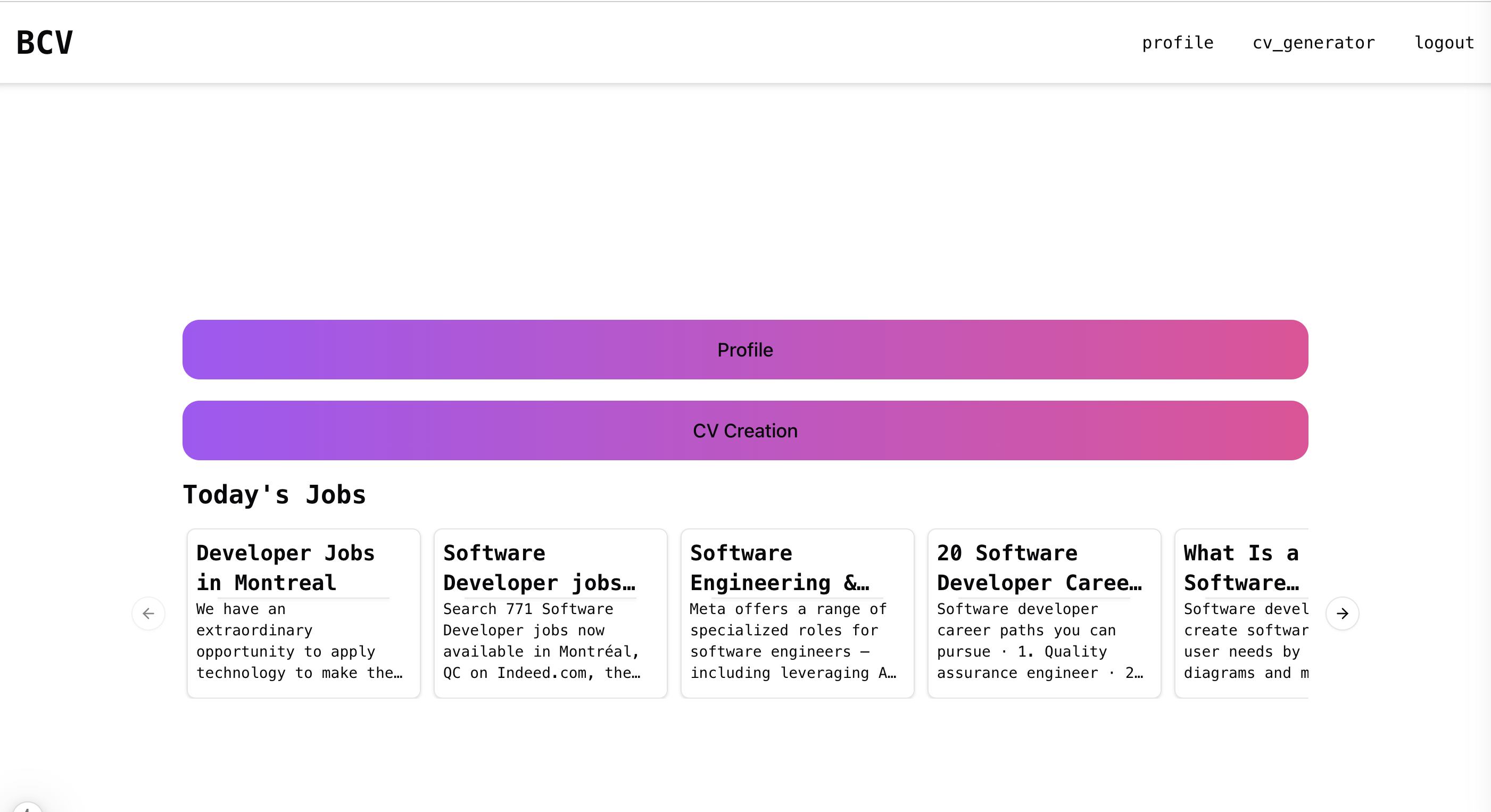Open cv_generator in top navigation
Viewport: 1491px width, 812px height.
(1313, 43)
